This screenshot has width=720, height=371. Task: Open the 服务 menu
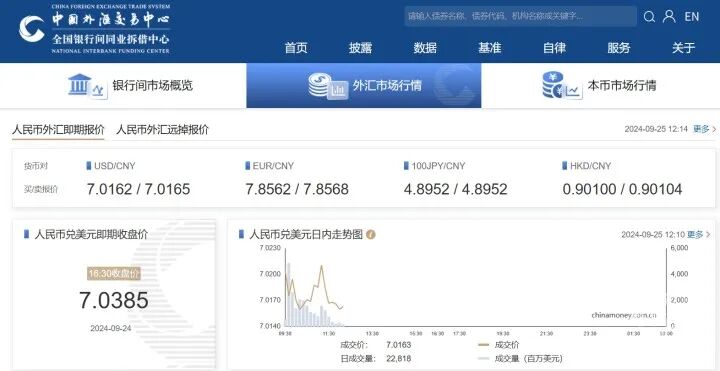tap(619, 48)
